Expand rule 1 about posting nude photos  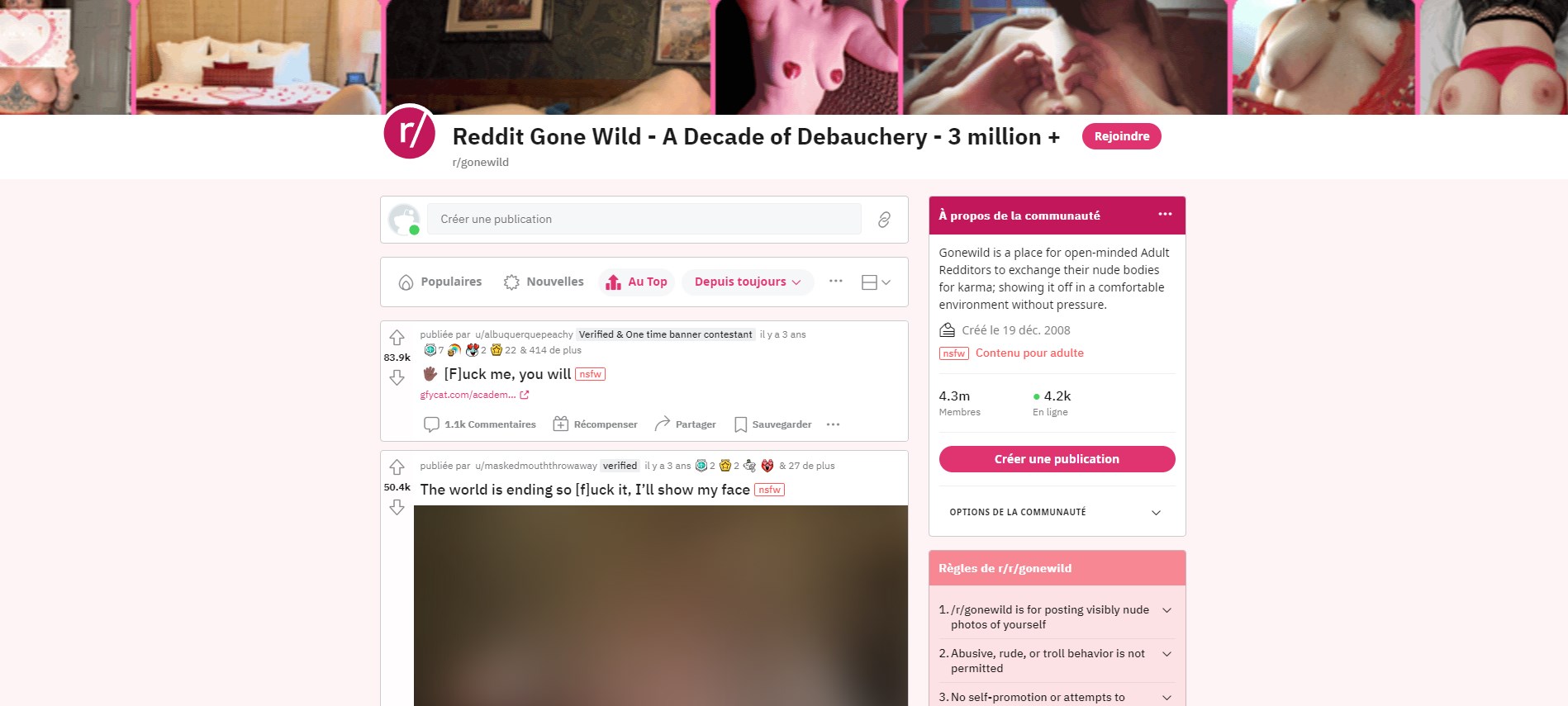pyautogui.click(x=1057, y=617)
